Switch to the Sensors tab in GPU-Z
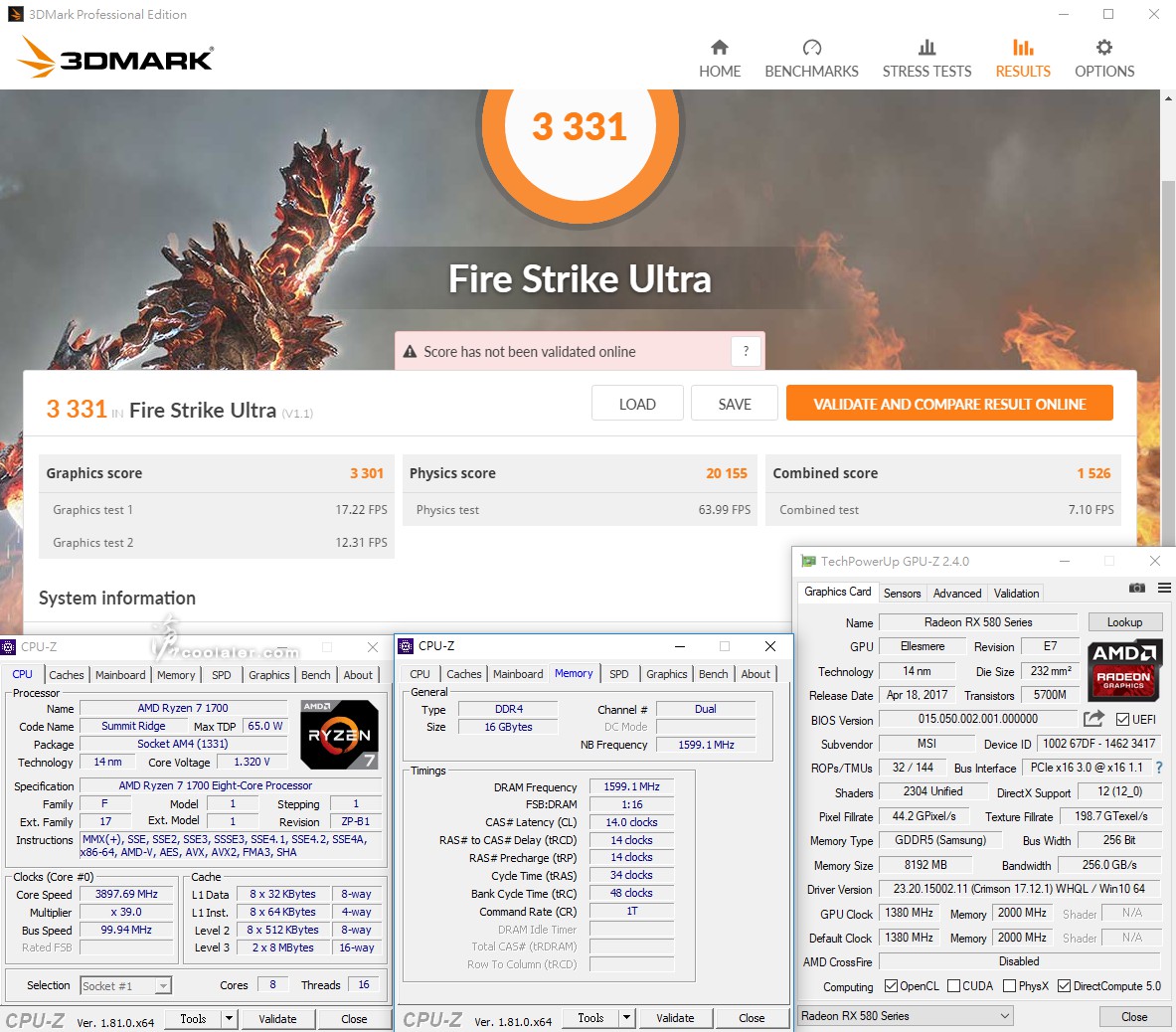Viewport: 1176px width, 1032px height. (902, 594)
